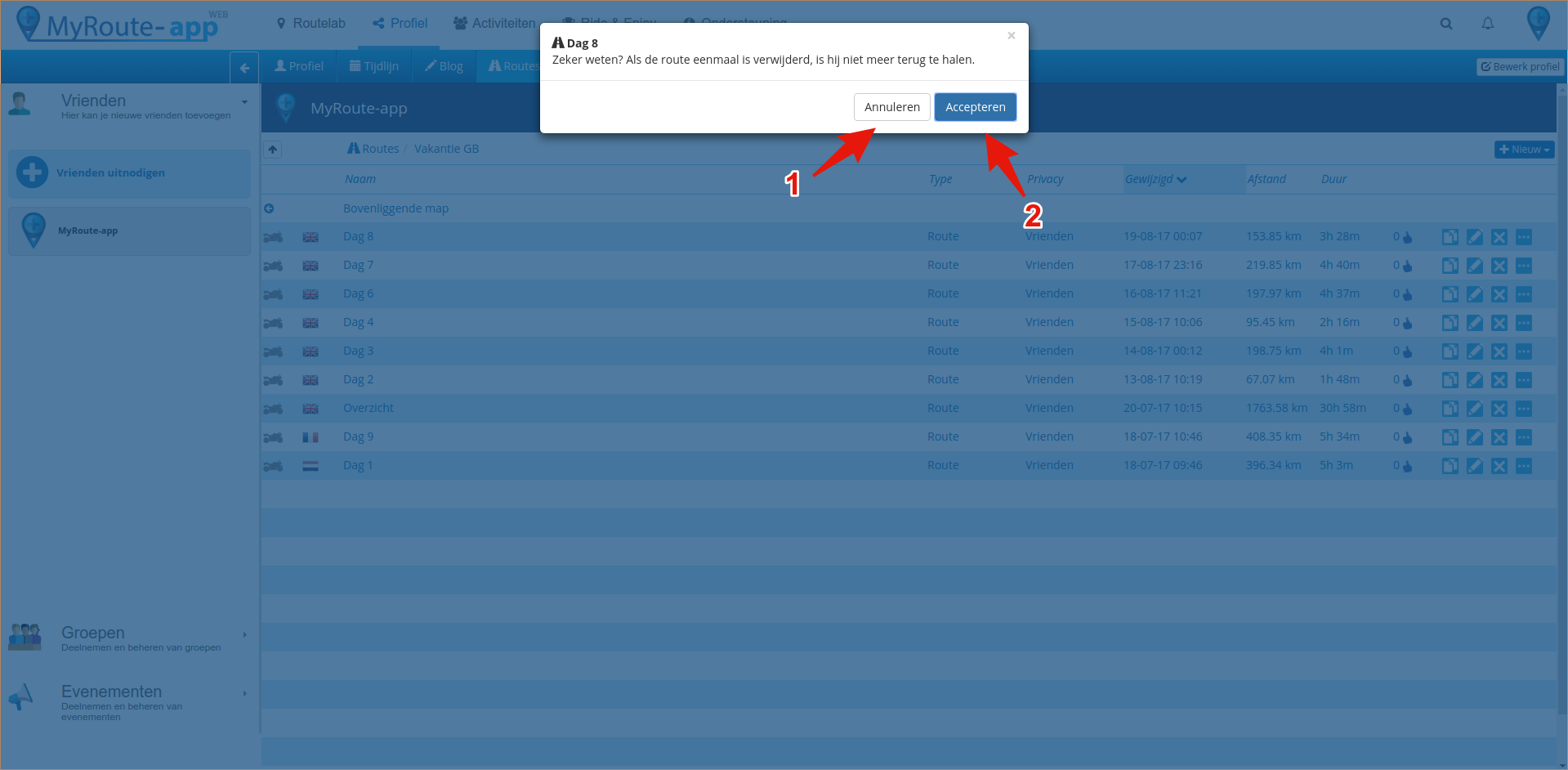Switch to Tijdlijn sub-tab
The width and height of the screenshot is (1568, 770).
(x=374, y=66)
